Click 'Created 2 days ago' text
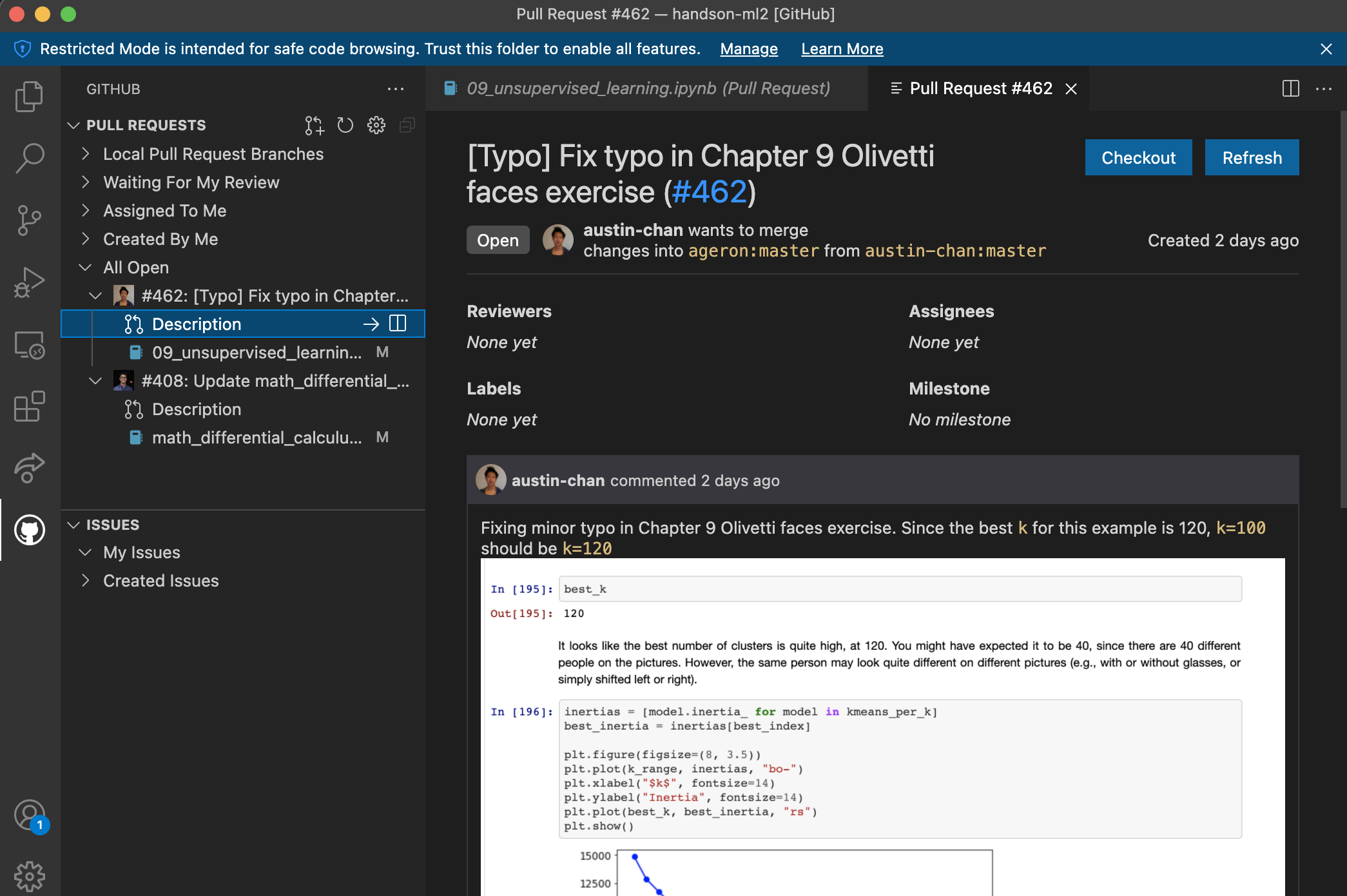This screenshot has width=1347, height=896. point(1223,240)
